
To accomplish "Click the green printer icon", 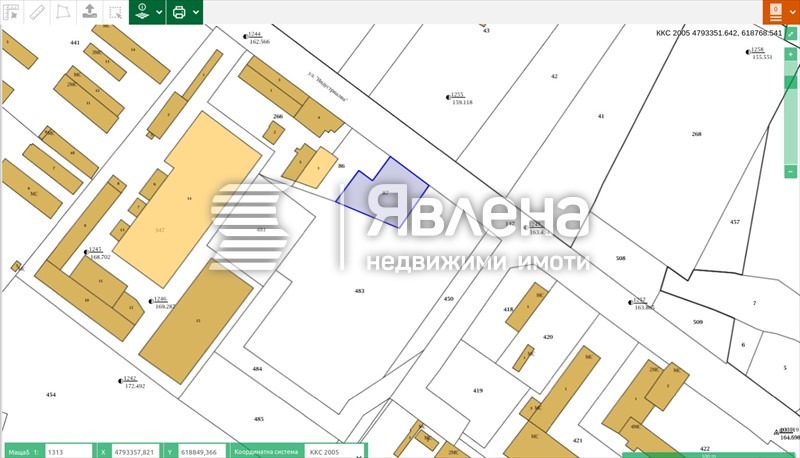I will click(179, 12).
